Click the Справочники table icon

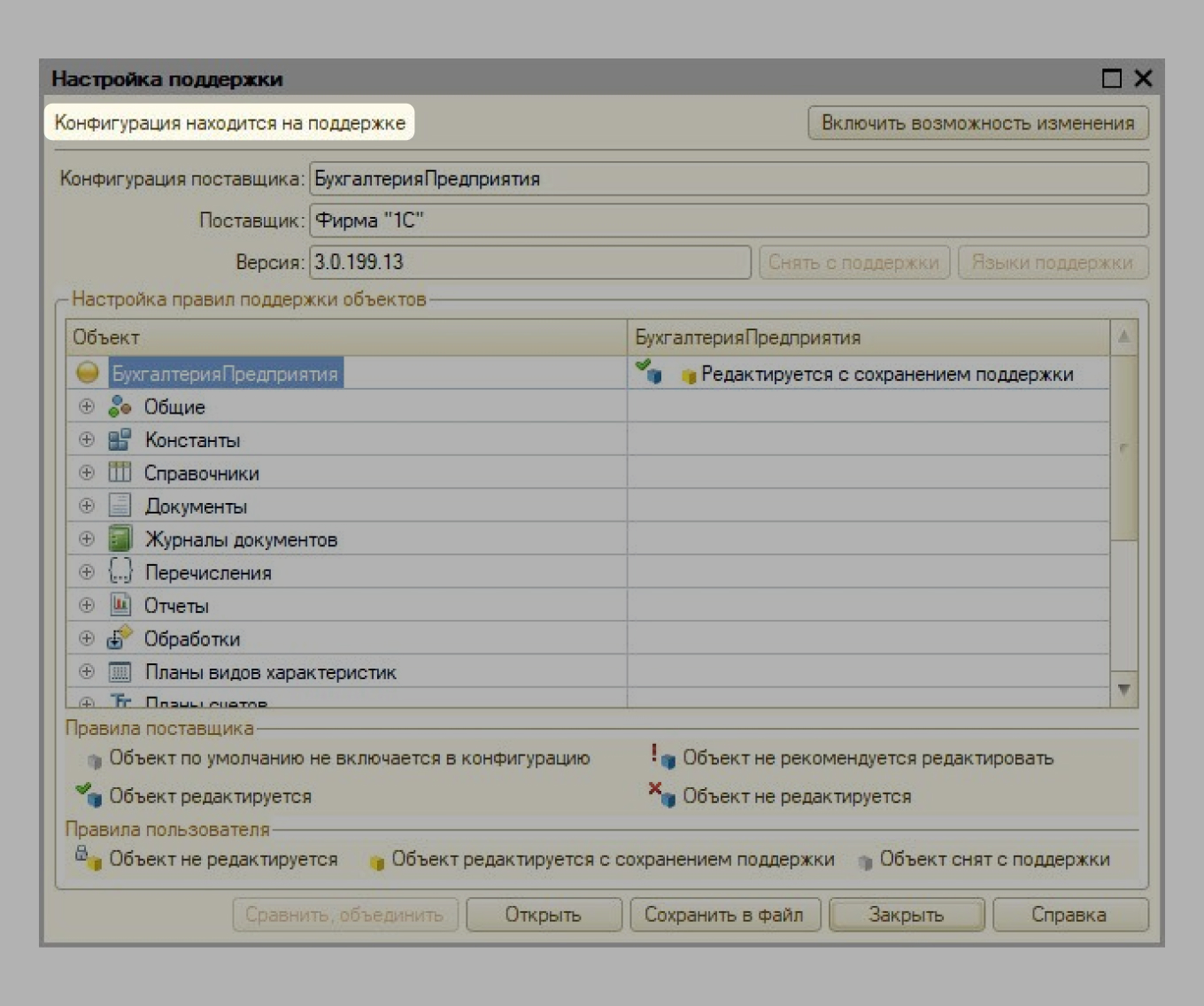[x=120, y=472]
